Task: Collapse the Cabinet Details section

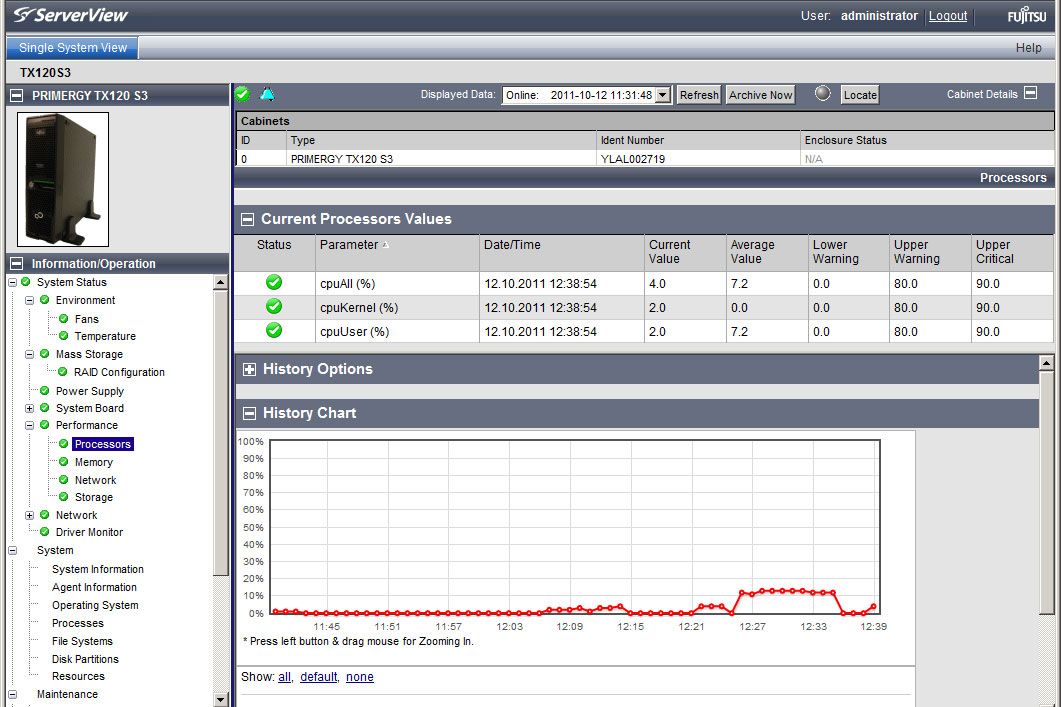Action: (1031, 93)
